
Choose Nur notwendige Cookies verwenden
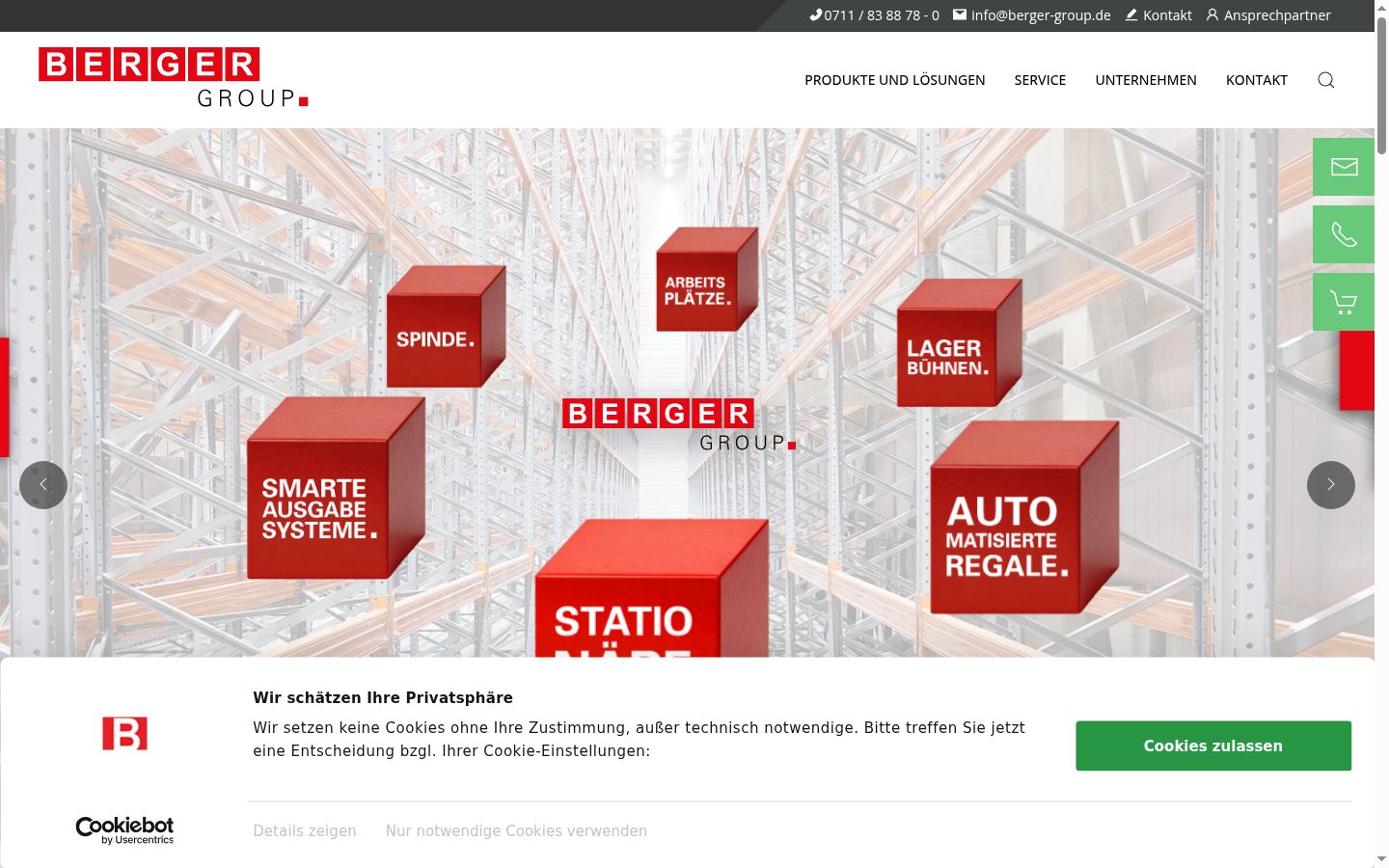click(516, 830)
